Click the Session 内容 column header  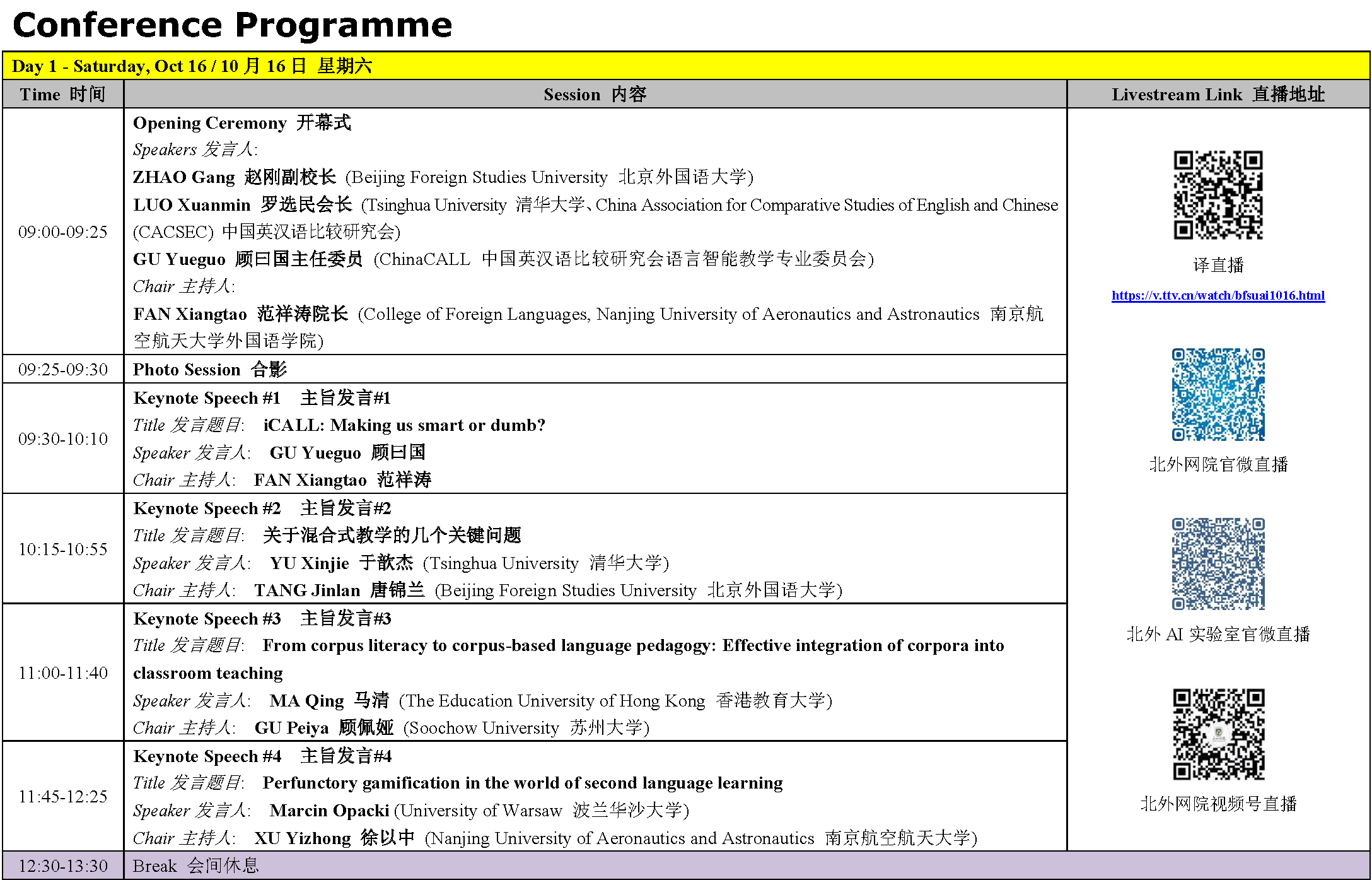595,94
